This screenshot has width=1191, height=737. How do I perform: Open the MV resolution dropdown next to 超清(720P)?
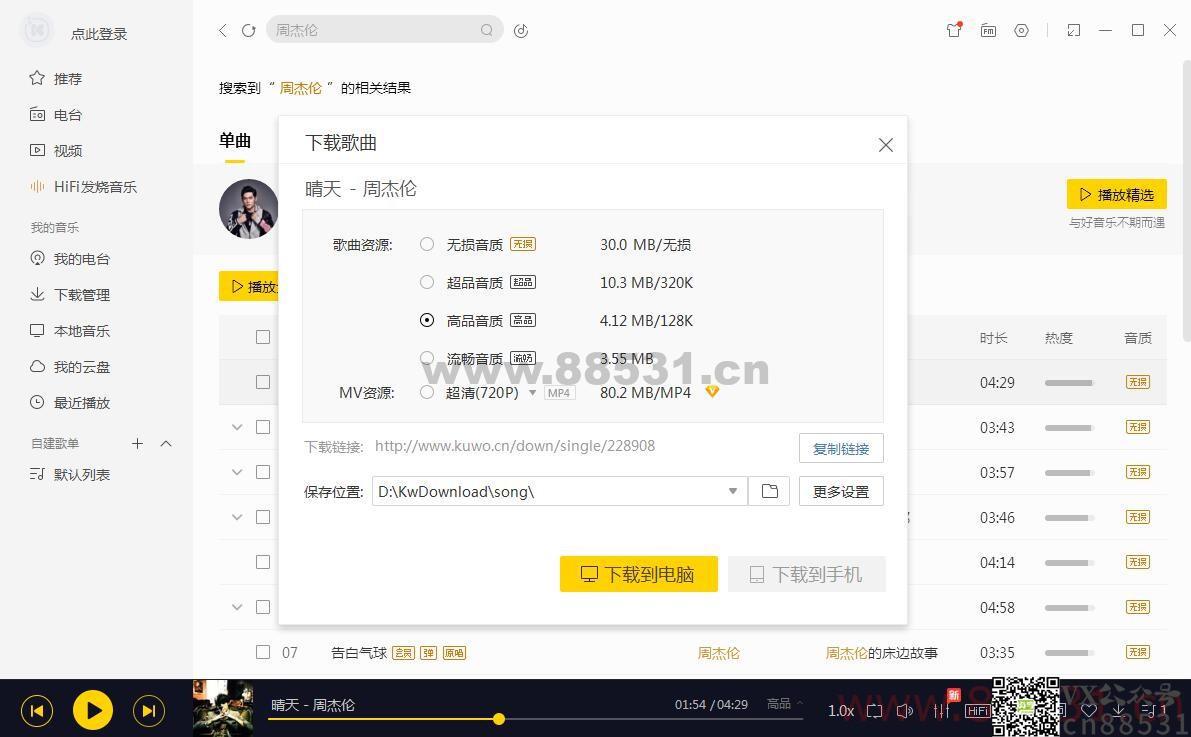[532, 393]
